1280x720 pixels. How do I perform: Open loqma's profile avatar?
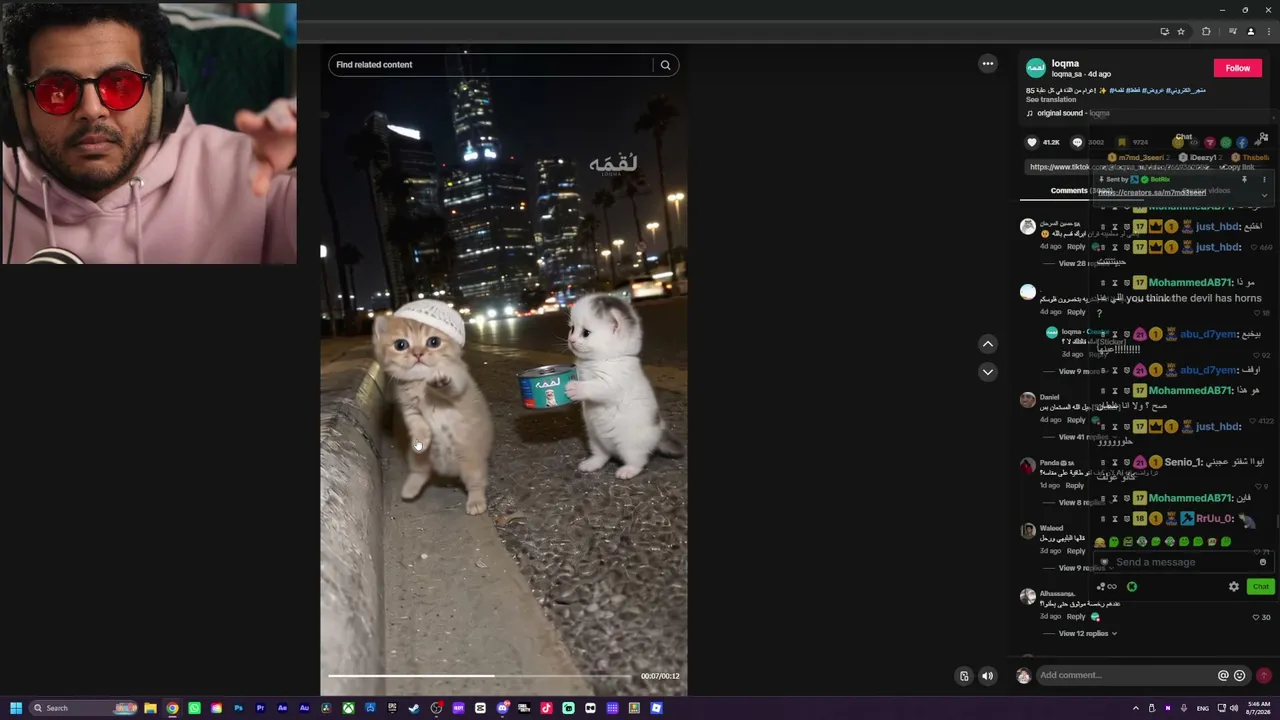(x=1036, y=68)
